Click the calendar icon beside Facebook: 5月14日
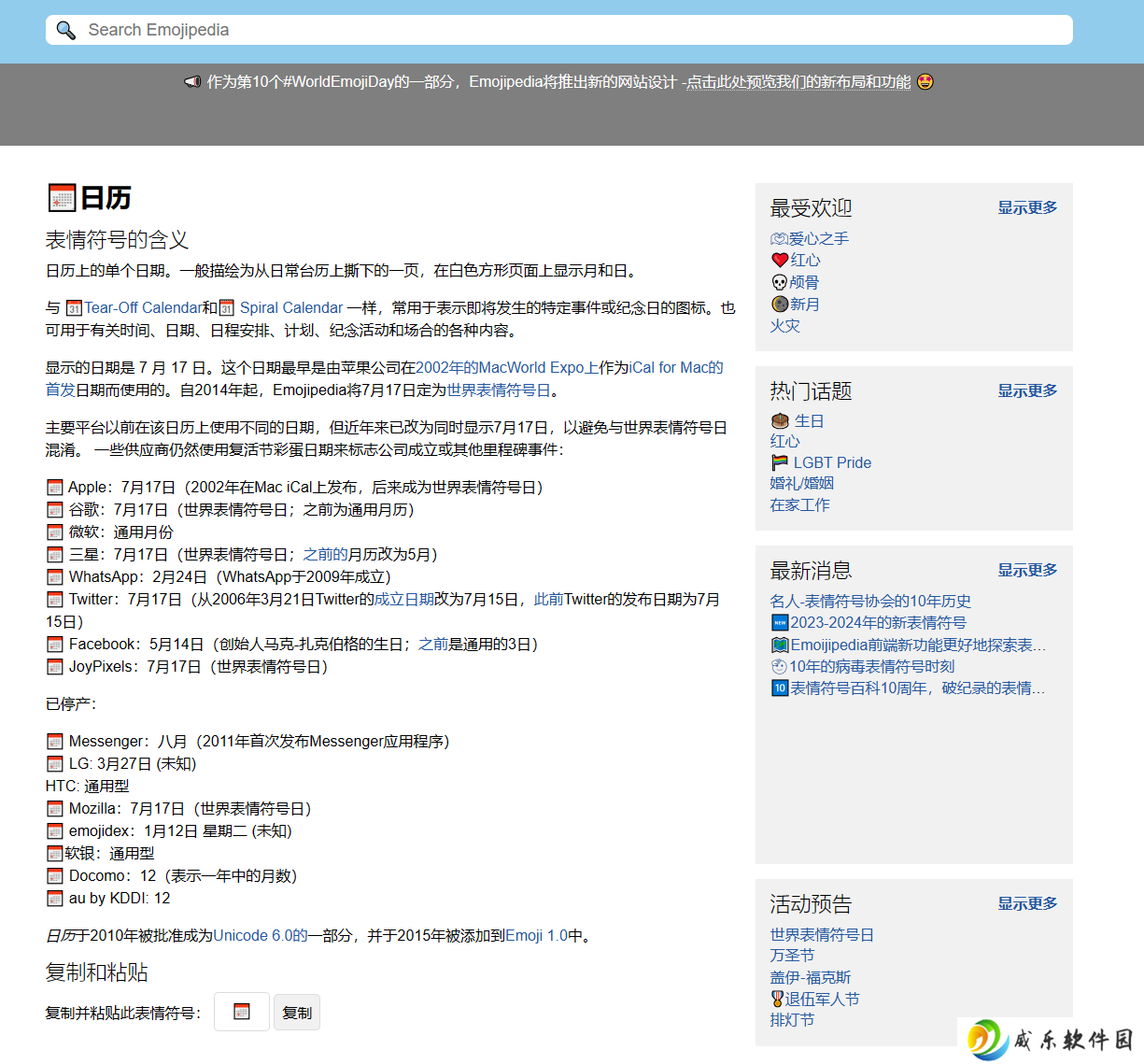Image resolution: width=1144 pixels, height=1064 pixels. pos(55,645)
